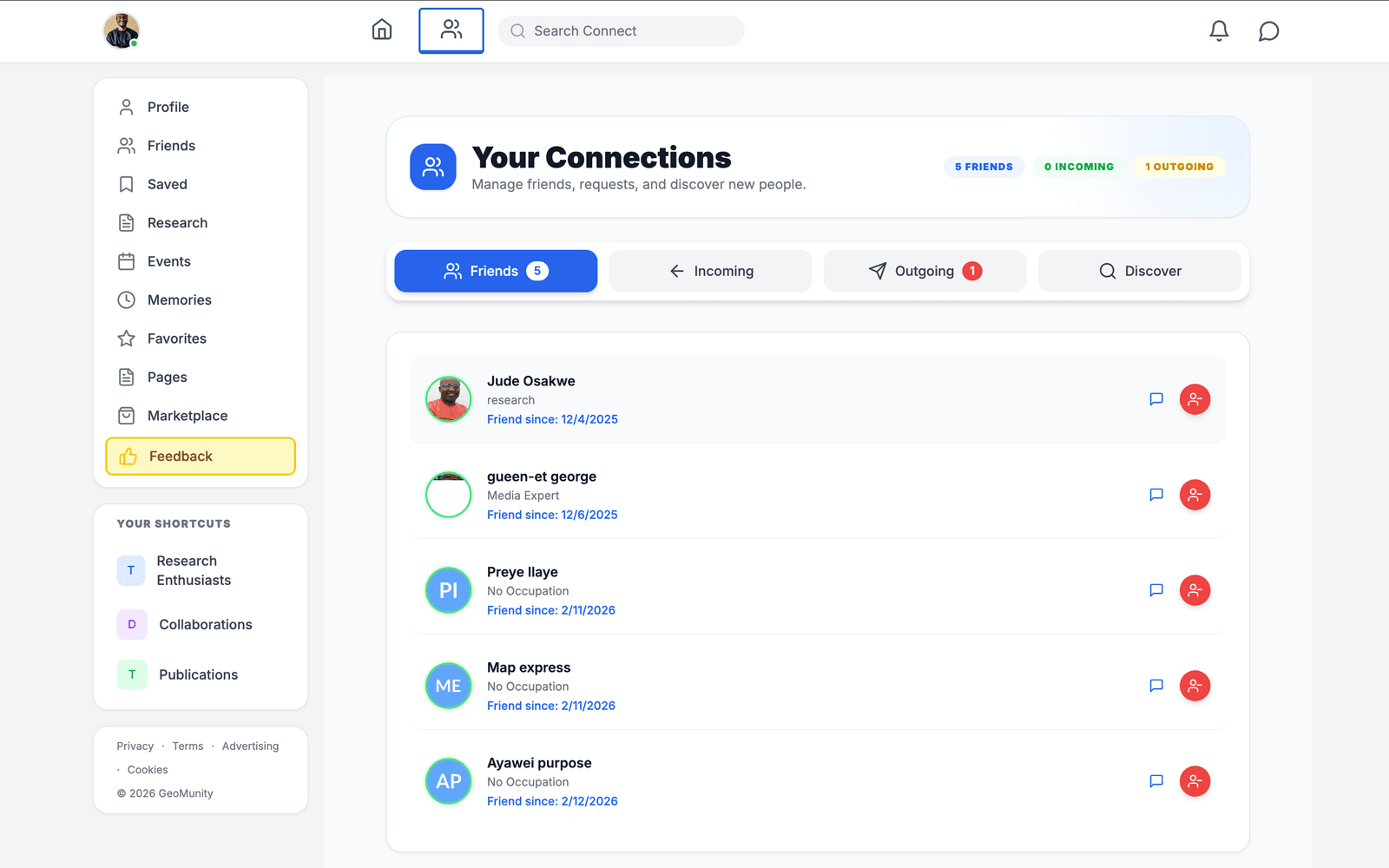Open Saved in sidebar
This screenshot has width=1389, height=868.
pyautogui.click(x=201, y=184)
